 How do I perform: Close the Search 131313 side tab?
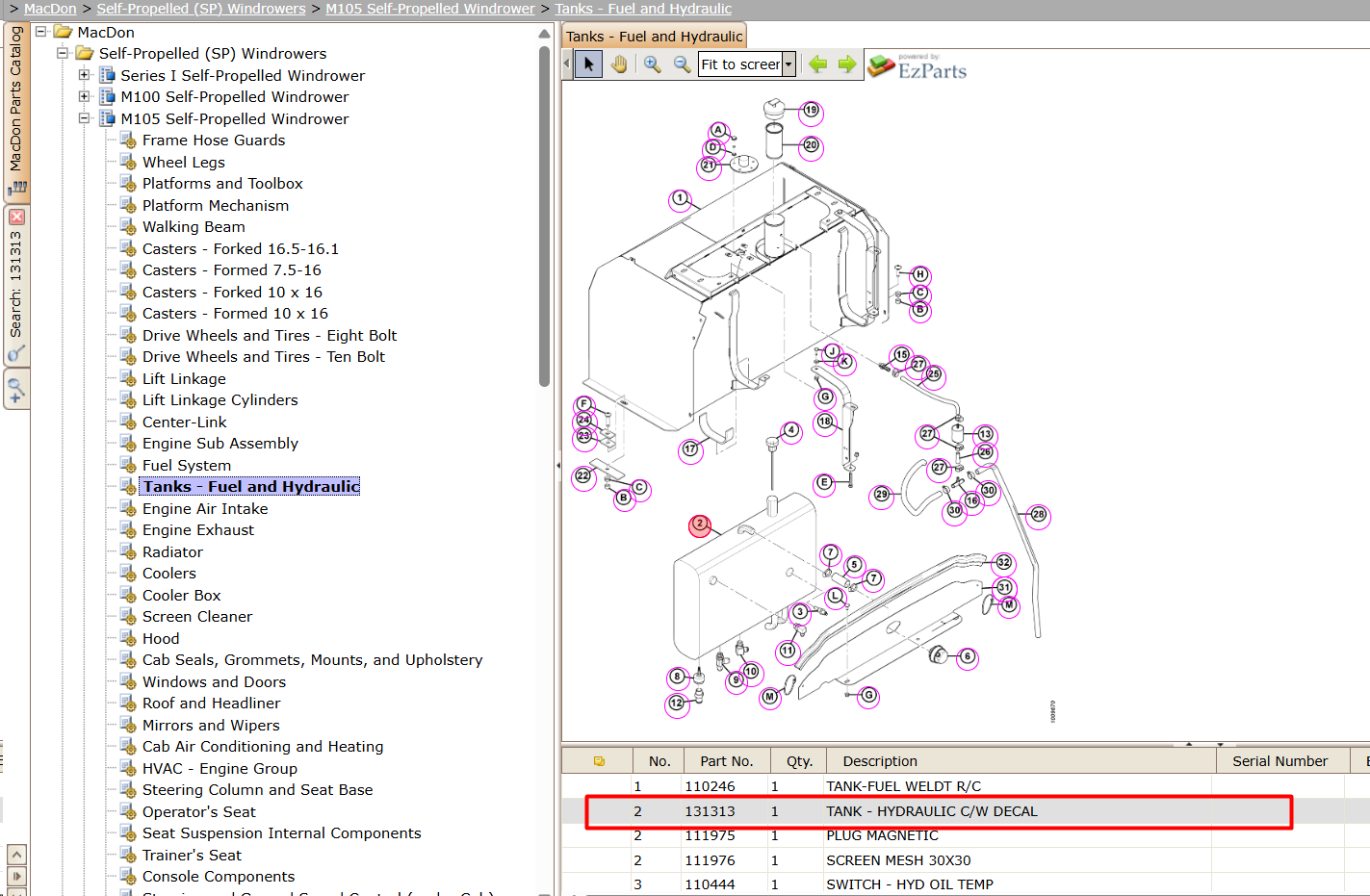tap(16, 217)
